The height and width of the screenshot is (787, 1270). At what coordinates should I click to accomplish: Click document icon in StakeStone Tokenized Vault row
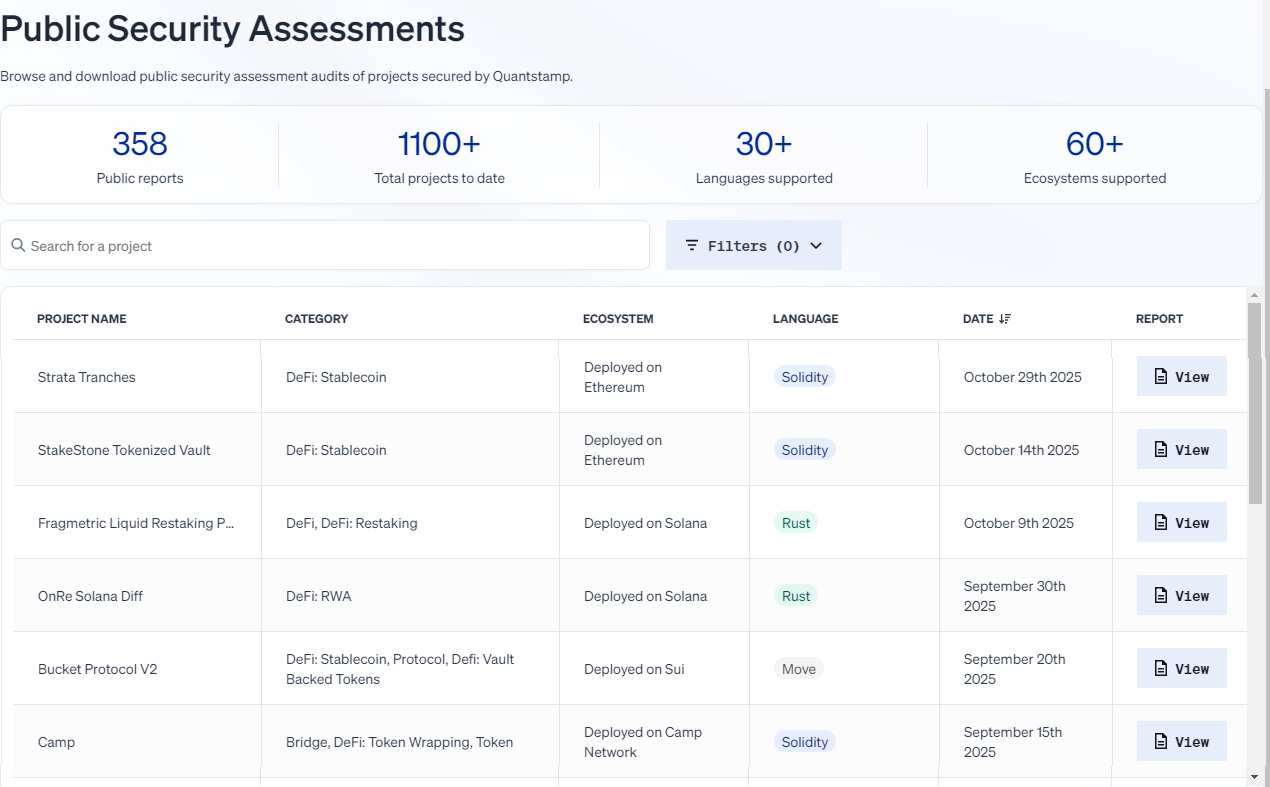click(x=1161, y=450)
